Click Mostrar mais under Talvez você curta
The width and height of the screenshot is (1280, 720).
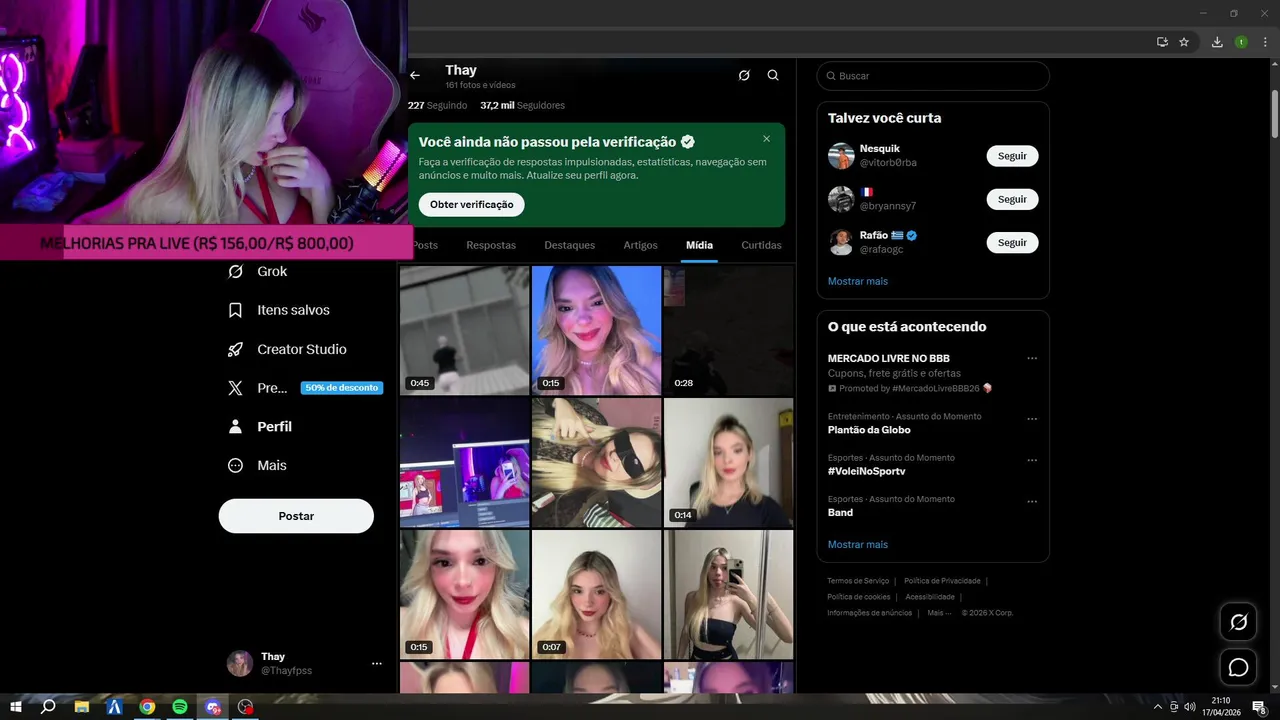[858, 281]
